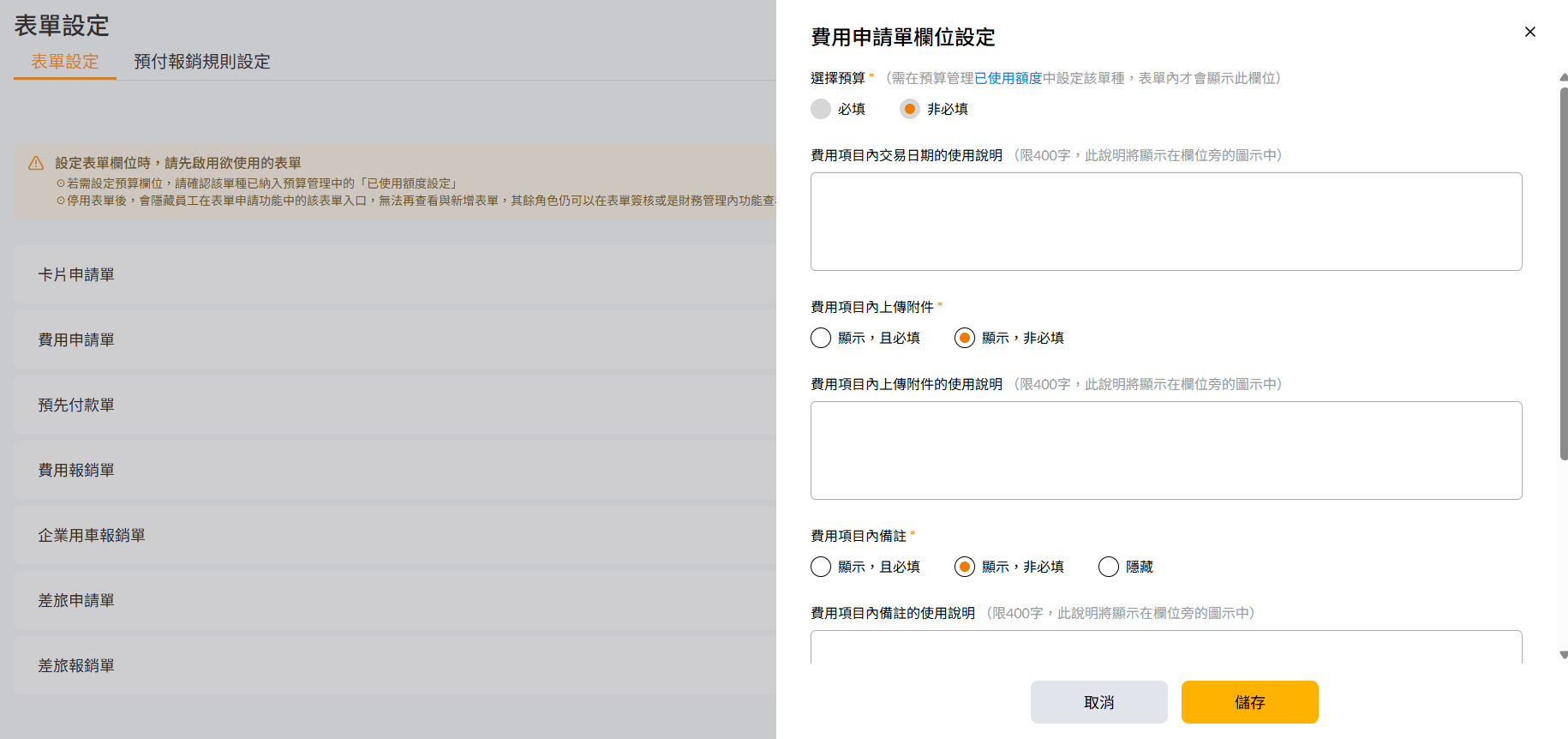Save settings with the 儲存 button
1568x739 pixels.
pyautogui.click(x=1250, y=702)
